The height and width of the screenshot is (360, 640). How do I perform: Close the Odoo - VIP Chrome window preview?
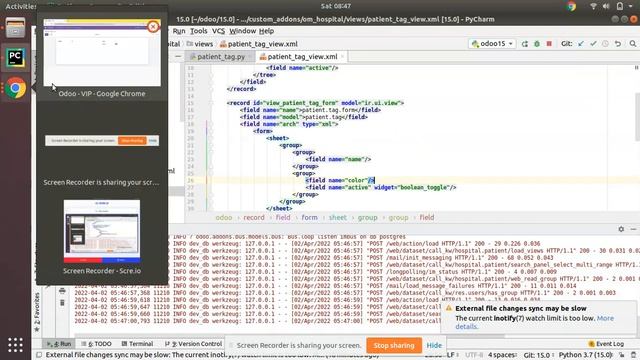[153, 27]
